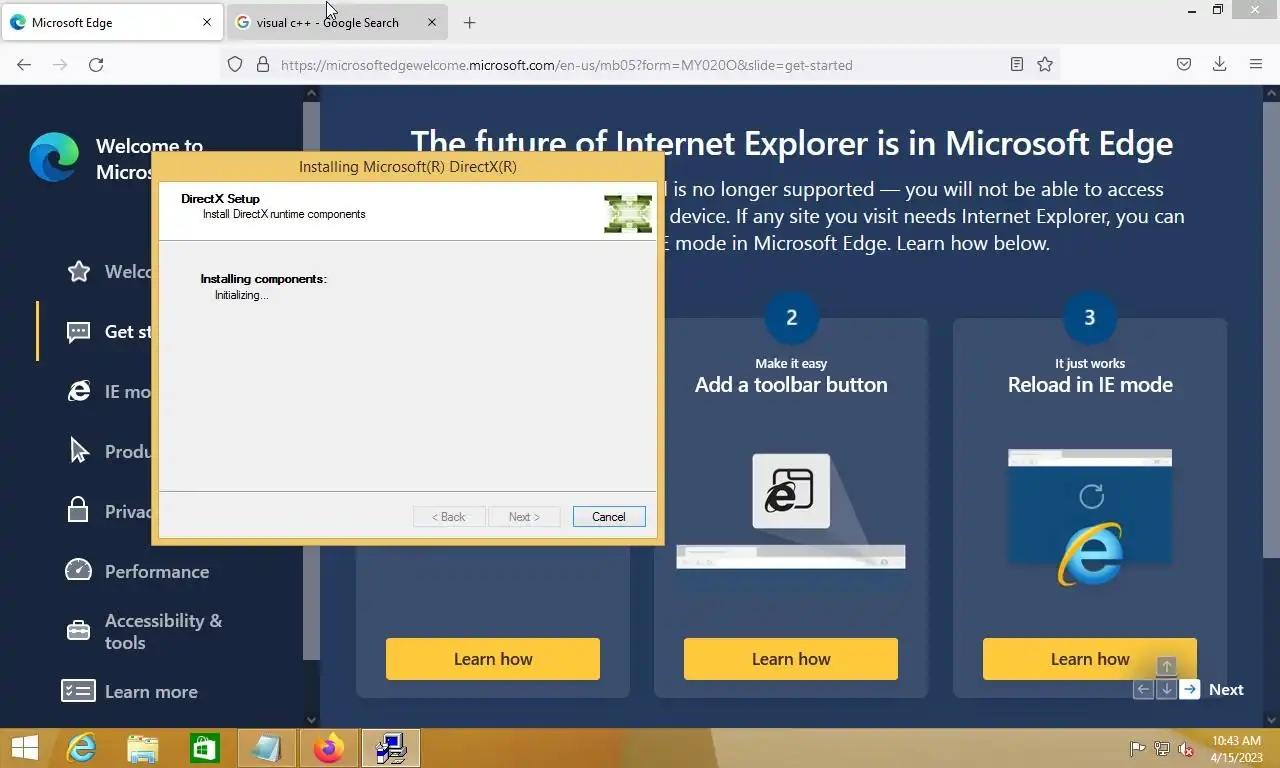This screenshot has height=768, width=1280.
Task: Click the address bar URL field
Action: point(640,64)
